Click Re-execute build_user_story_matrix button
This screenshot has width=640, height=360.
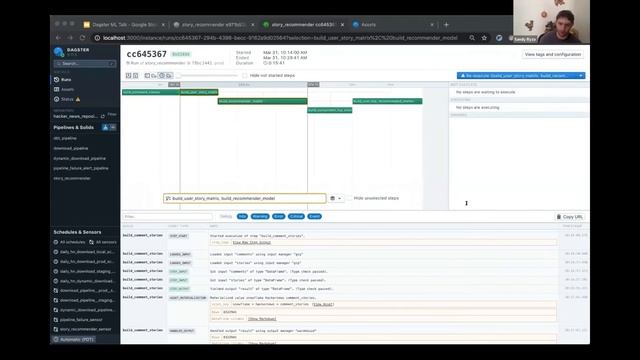click(516, 76)
